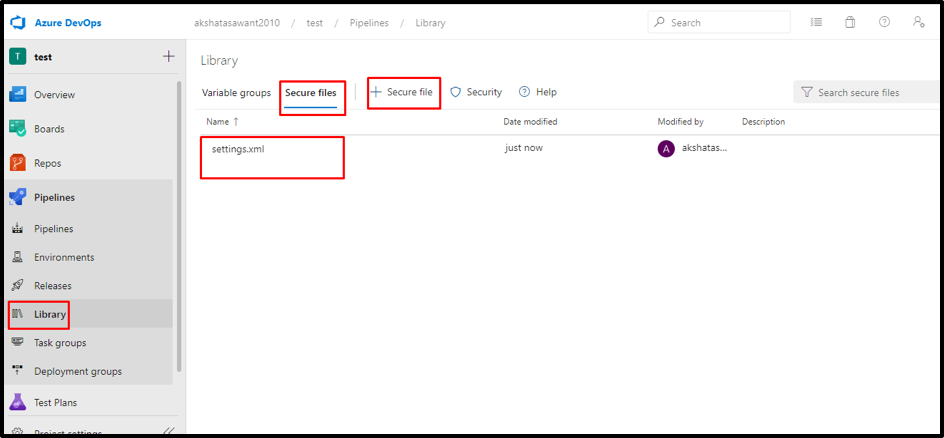Viewport: 944px width, 438px height.
Task: Click the sidebar vertical scrollbar
Action: pos(178,227)
